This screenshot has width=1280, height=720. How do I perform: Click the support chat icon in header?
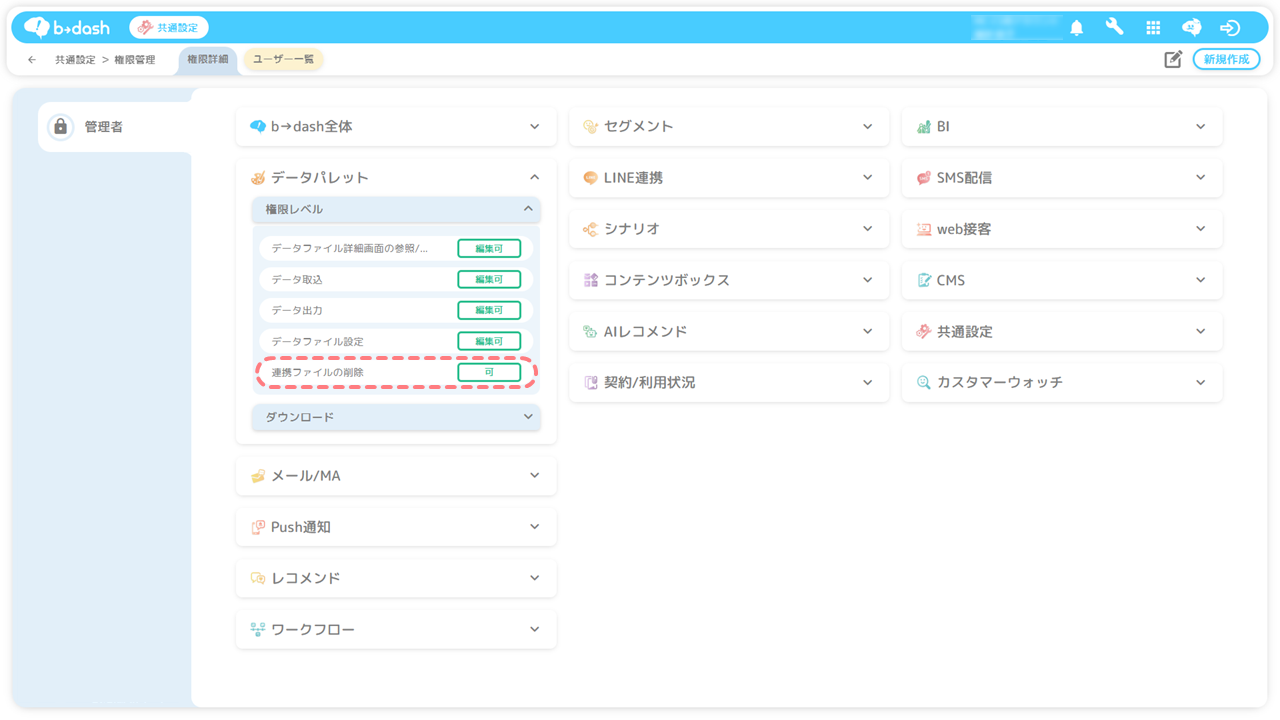click(x=1191, y=28)
